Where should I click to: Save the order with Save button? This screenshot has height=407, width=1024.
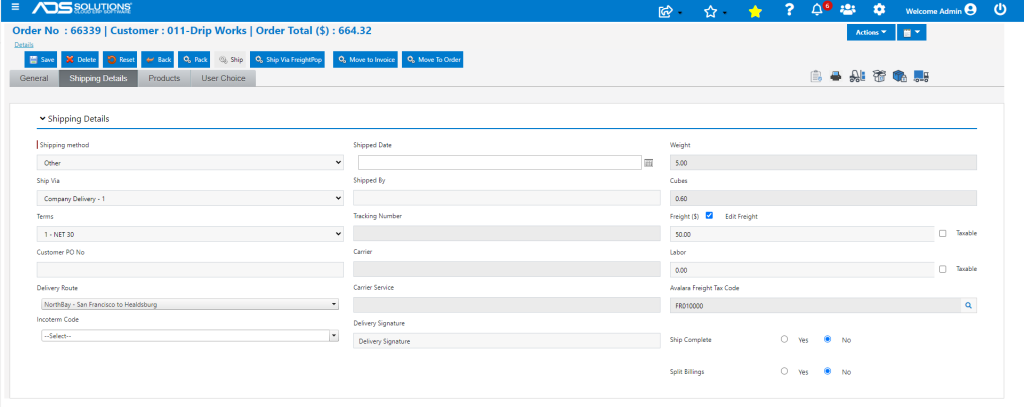(42, 59)
